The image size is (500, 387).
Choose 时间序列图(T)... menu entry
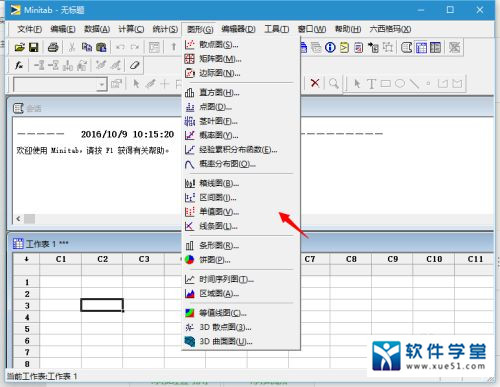pyautogui.click(x=241, y=279)
